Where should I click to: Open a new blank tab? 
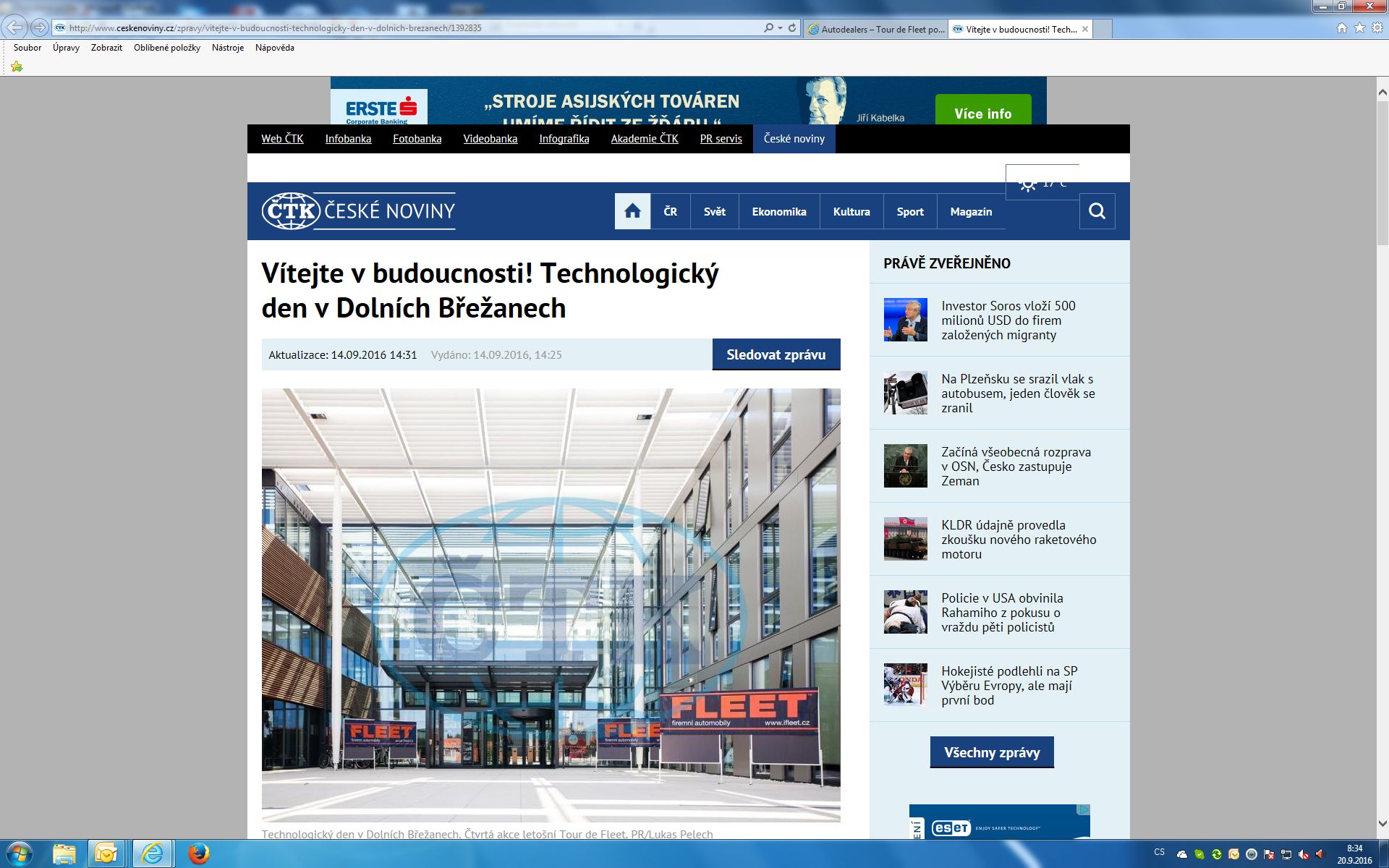1103,29
